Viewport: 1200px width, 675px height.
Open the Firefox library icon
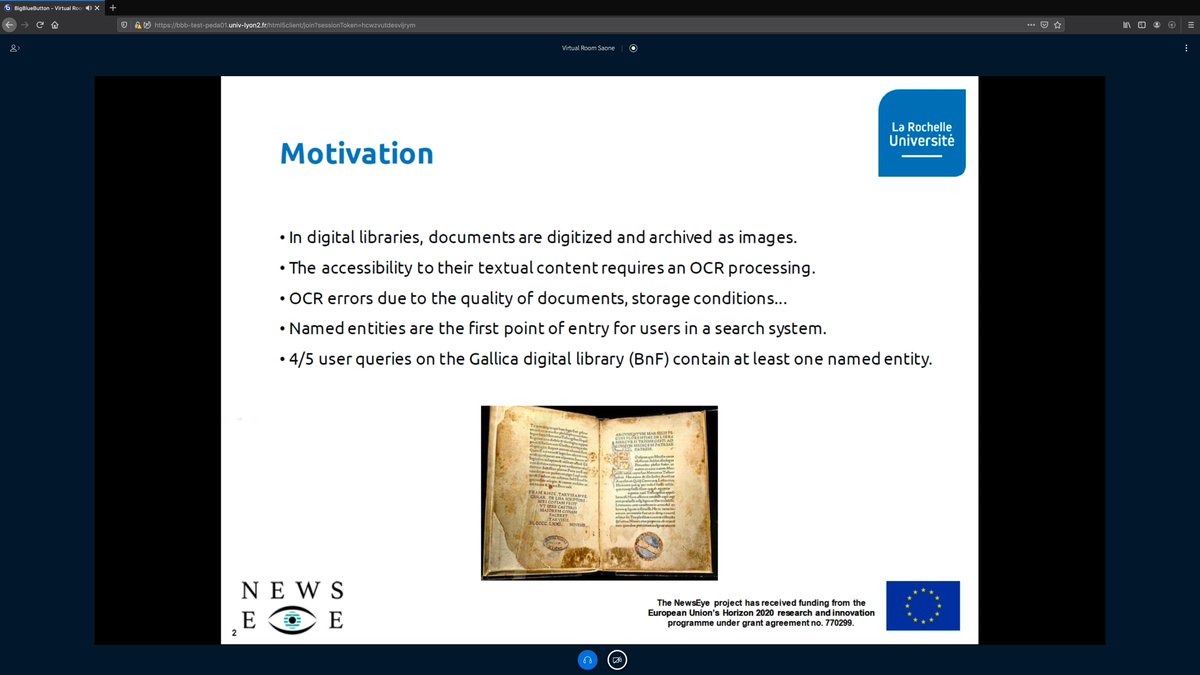1127,24
